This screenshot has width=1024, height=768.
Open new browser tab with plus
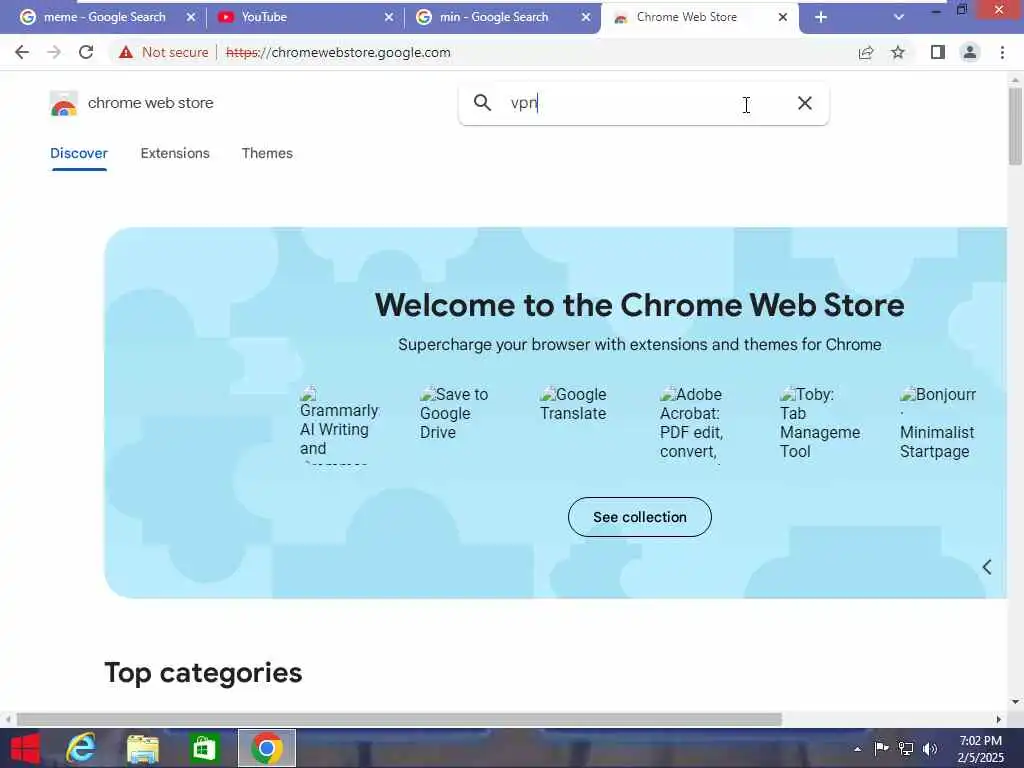pos(821,17)
